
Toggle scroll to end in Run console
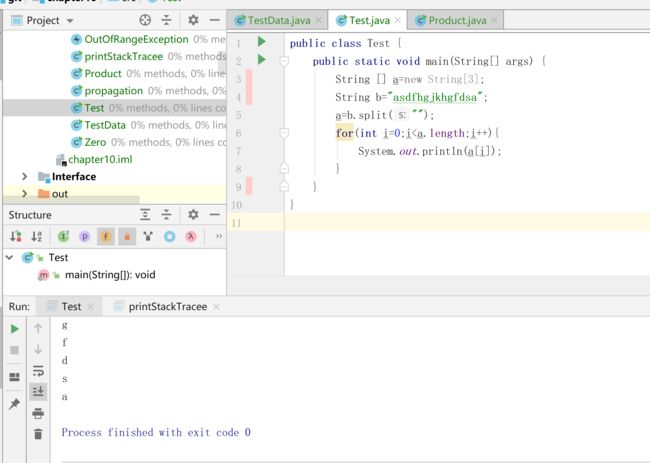[x=38, y=392]
